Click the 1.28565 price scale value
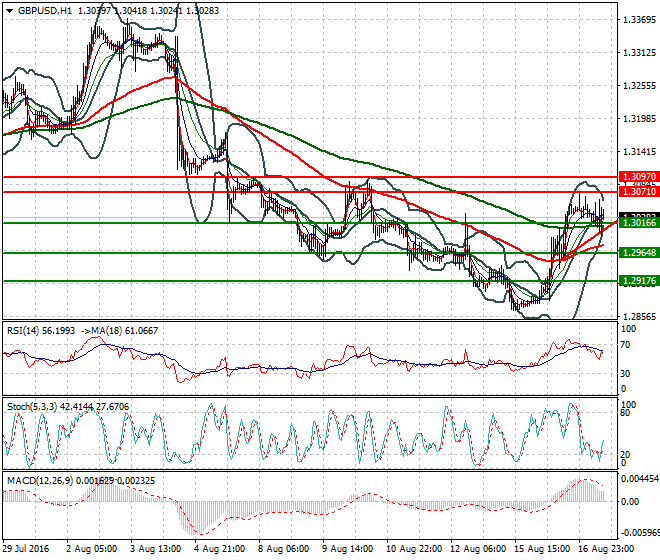660x560 pixels. coord(639,316)
